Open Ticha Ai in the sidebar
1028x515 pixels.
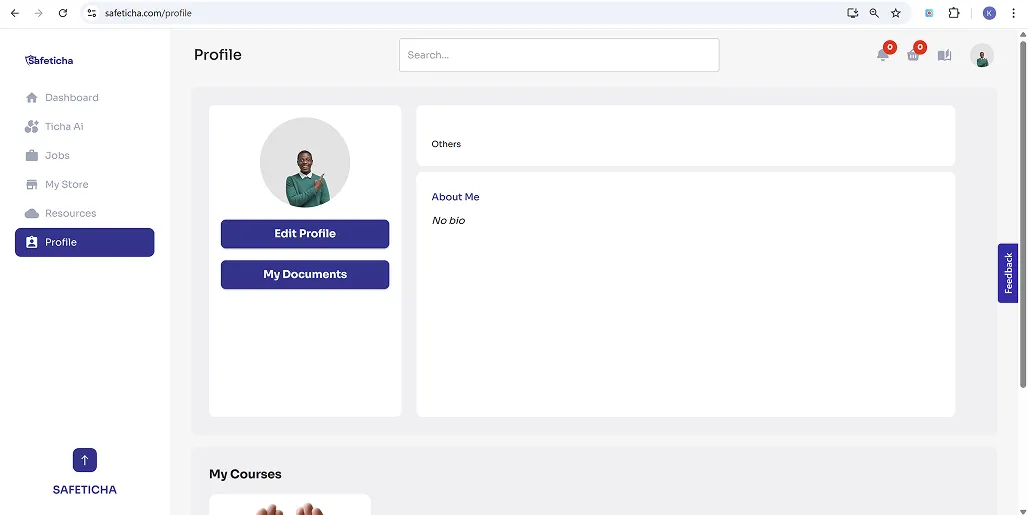coord(85,126)
